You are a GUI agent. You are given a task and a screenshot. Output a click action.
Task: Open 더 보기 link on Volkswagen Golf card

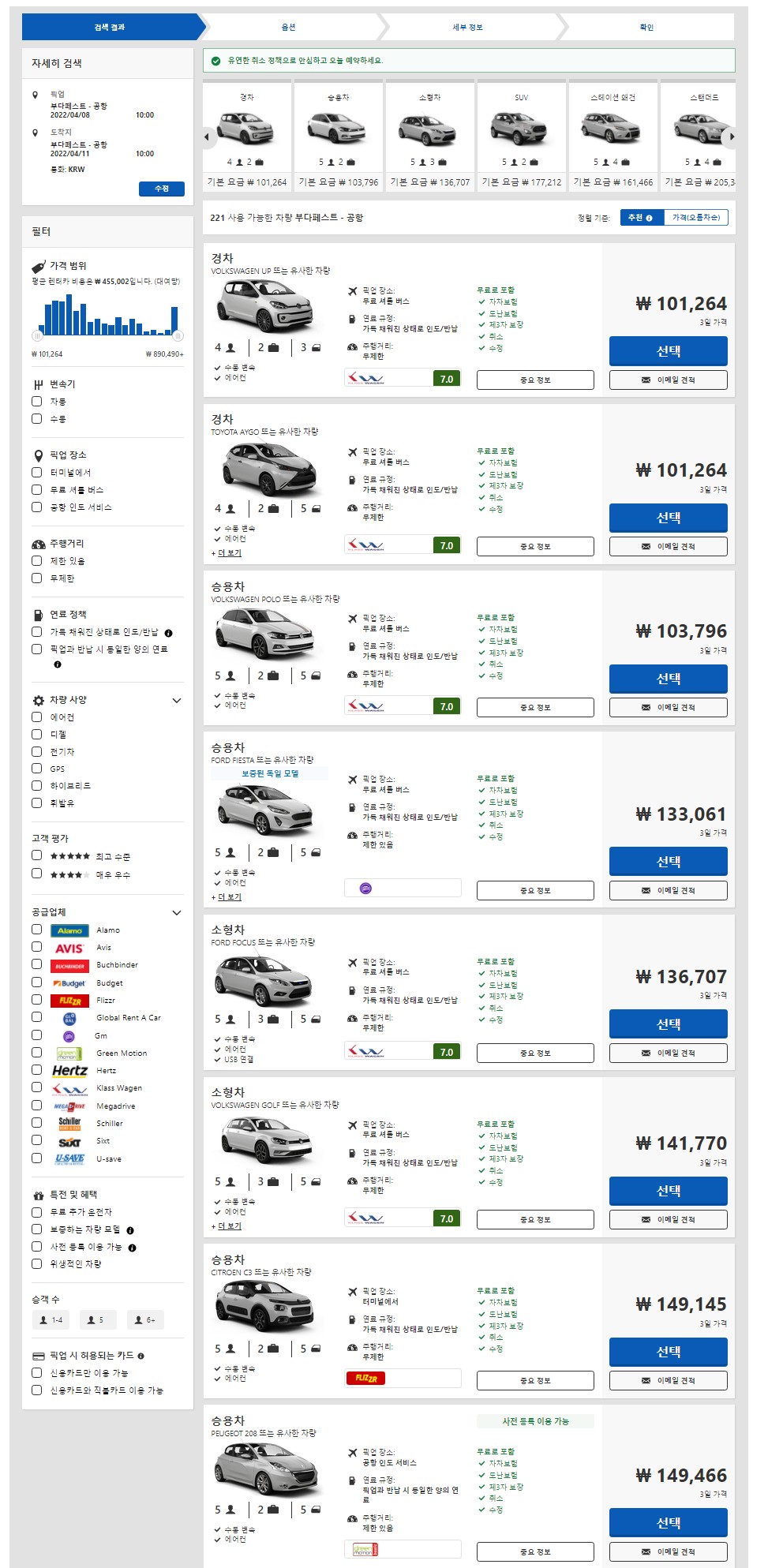coord(230,1226)
